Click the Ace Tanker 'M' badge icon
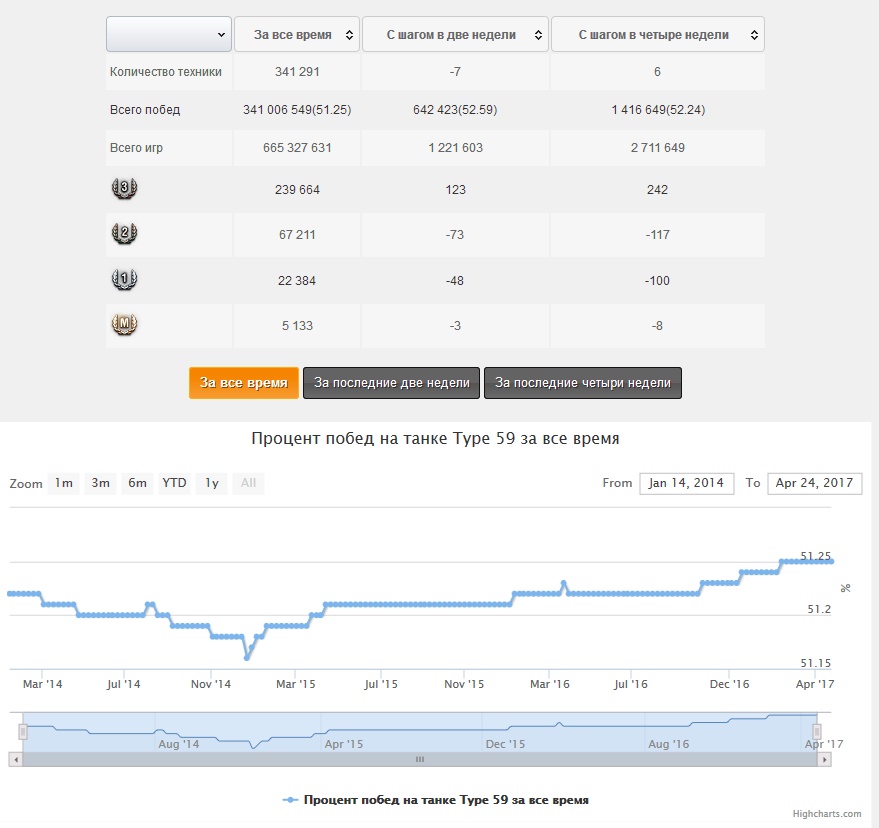This screenshot has height=828, width=879. (x=125, y=325)
